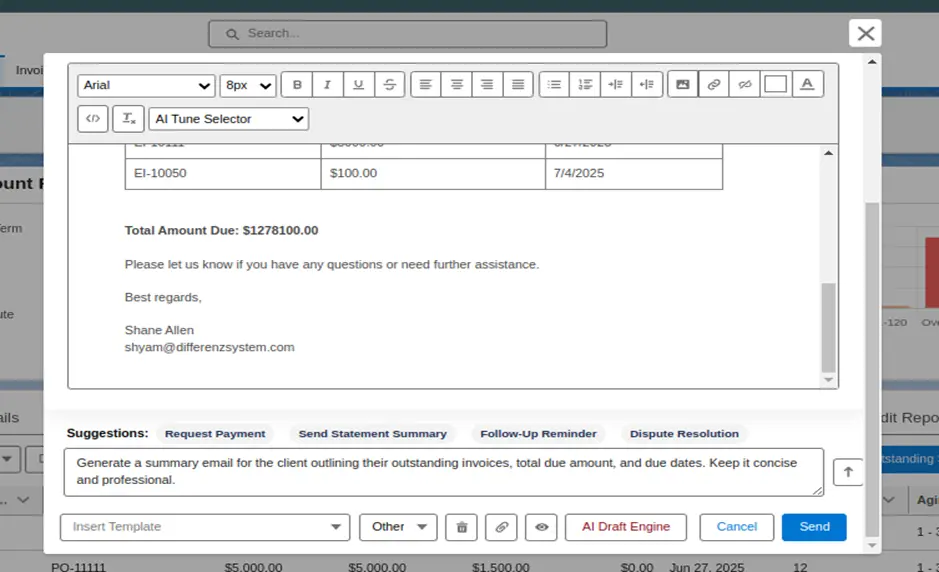Insert a hyperlink
This screenshot has height=572, width=939.
[714, 84]
